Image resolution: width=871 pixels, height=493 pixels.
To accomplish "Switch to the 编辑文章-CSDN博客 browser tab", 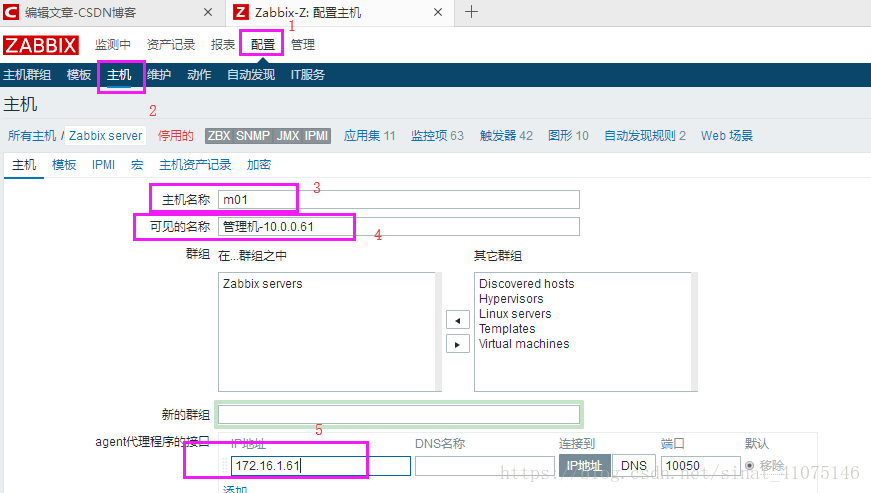I will [81, 12].
